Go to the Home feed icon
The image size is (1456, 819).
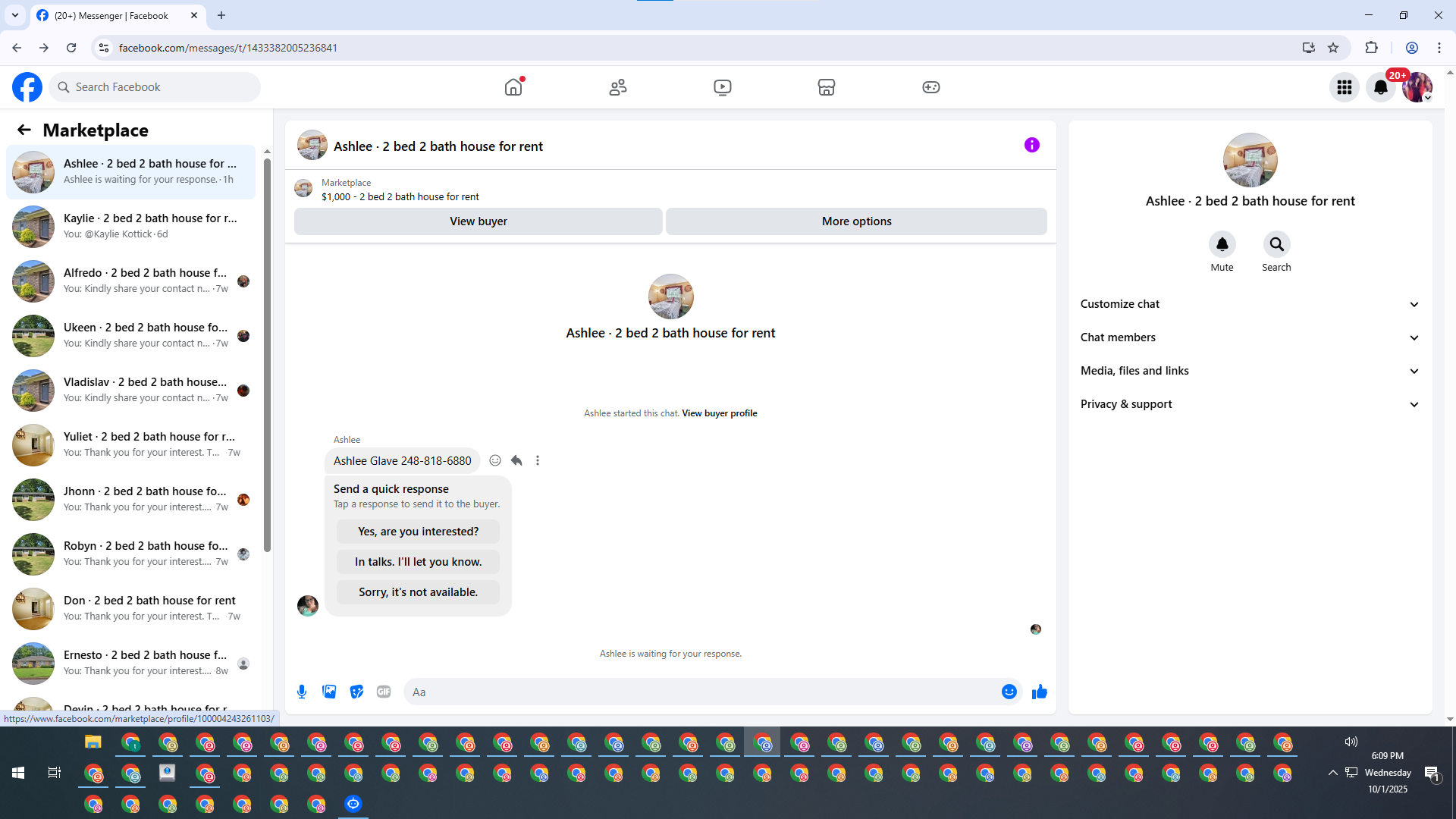tap(513, 87)
